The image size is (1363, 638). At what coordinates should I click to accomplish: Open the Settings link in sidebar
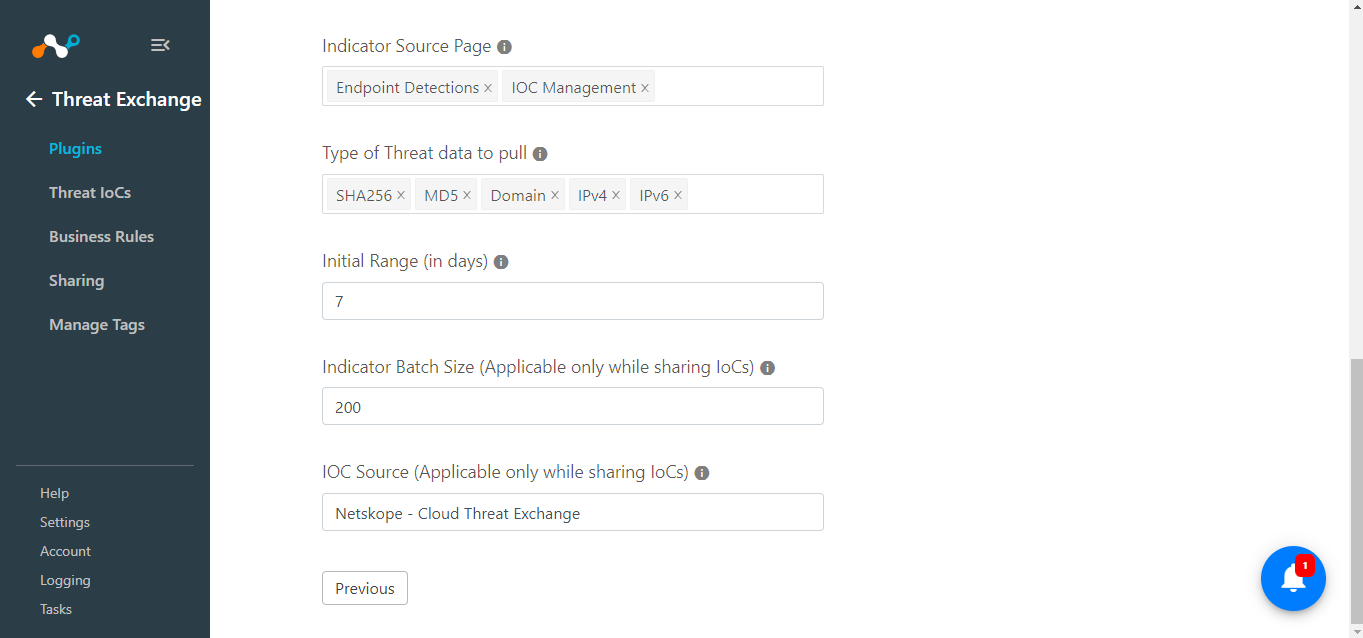pyautogui.click(x=65, y=522)
